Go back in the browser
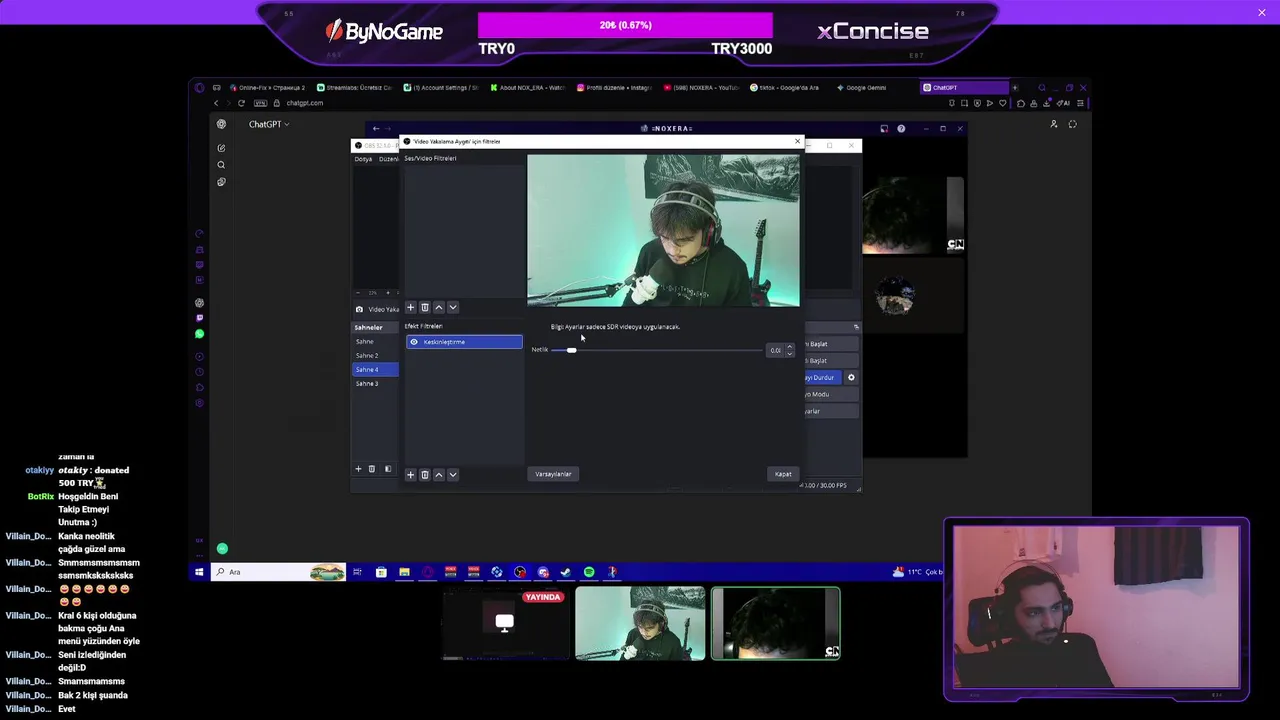The image size is (1280, 720). [216, 103]
